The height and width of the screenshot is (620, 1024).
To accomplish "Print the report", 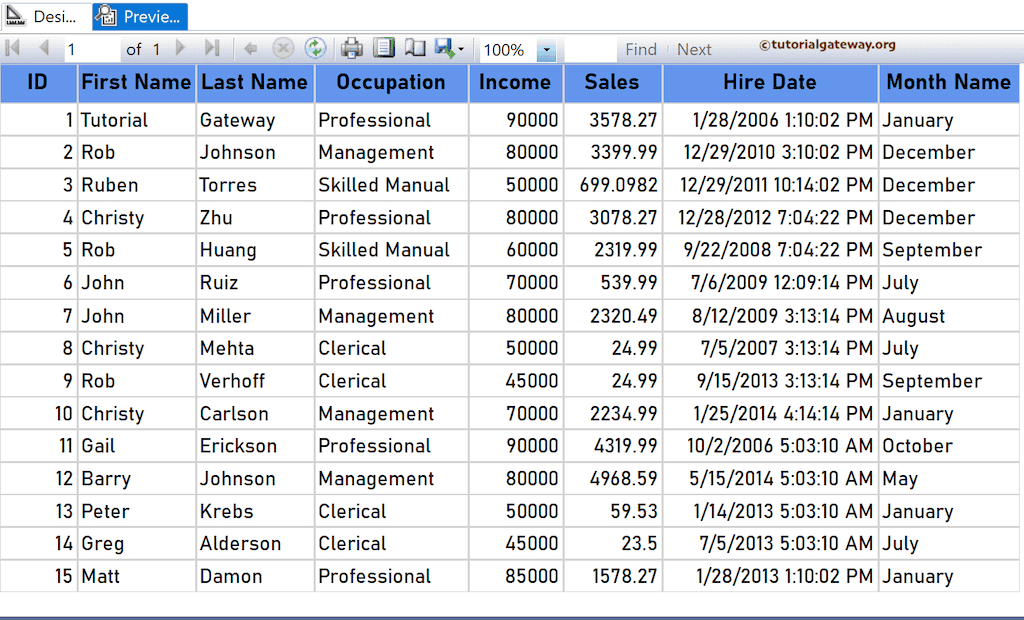I will pos(352,48).
